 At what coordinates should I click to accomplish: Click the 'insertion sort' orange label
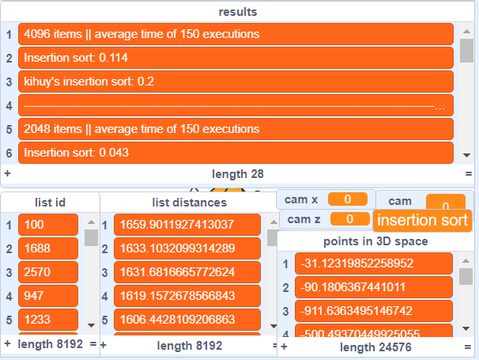click(x=422, y=220)
